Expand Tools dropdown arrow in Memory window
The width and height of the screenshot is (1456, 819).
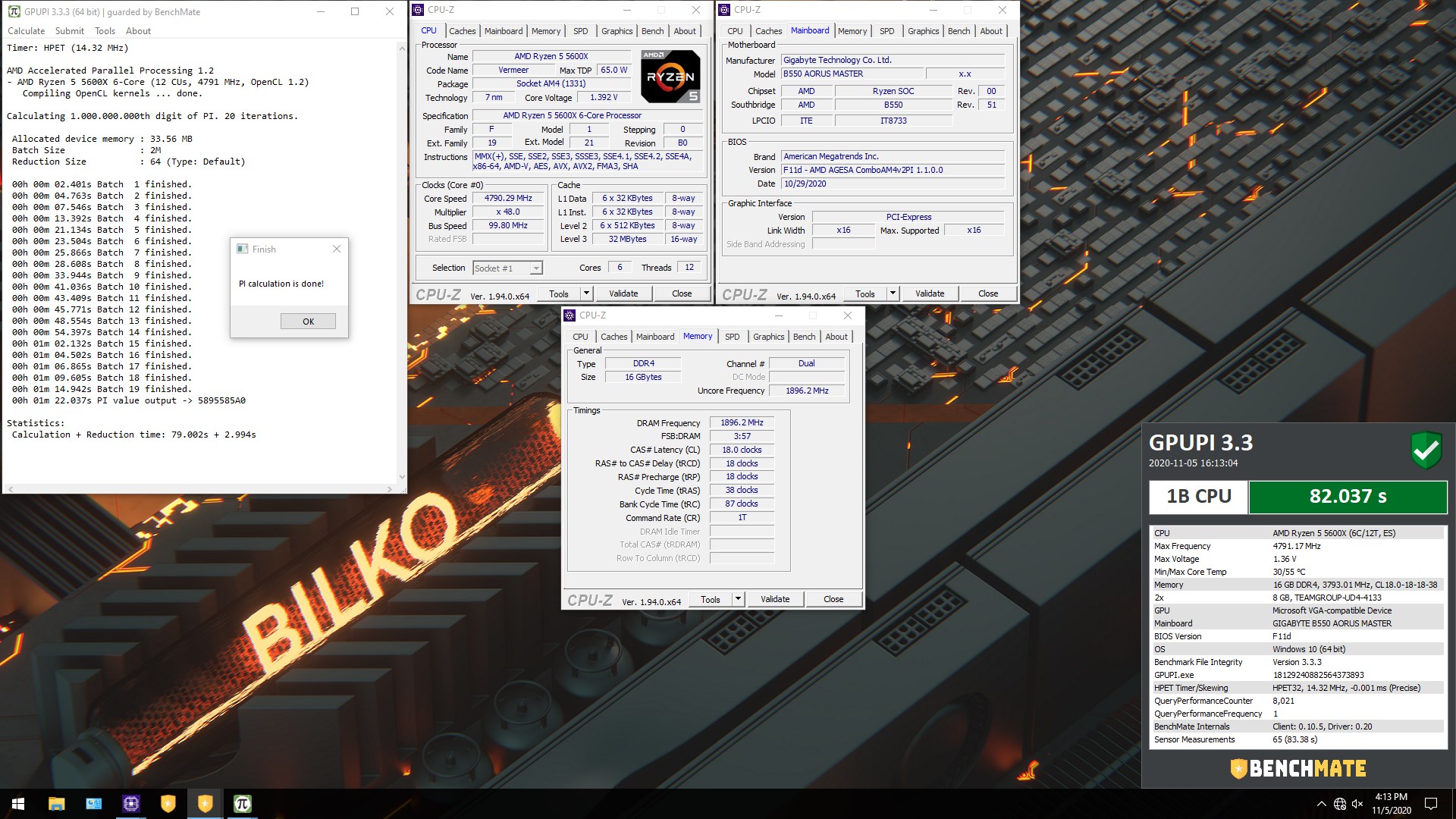pos(738,599)
